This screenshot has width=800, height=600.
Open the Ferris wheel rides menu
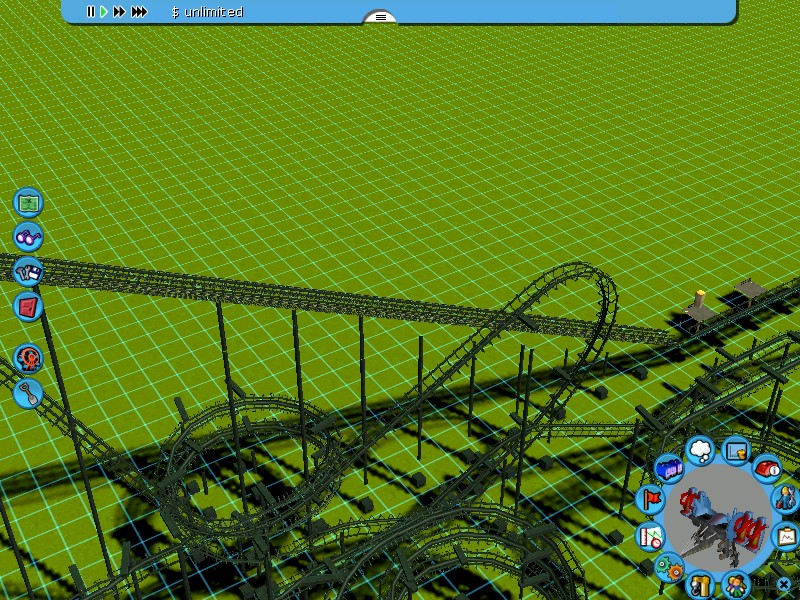click(28, 358)
